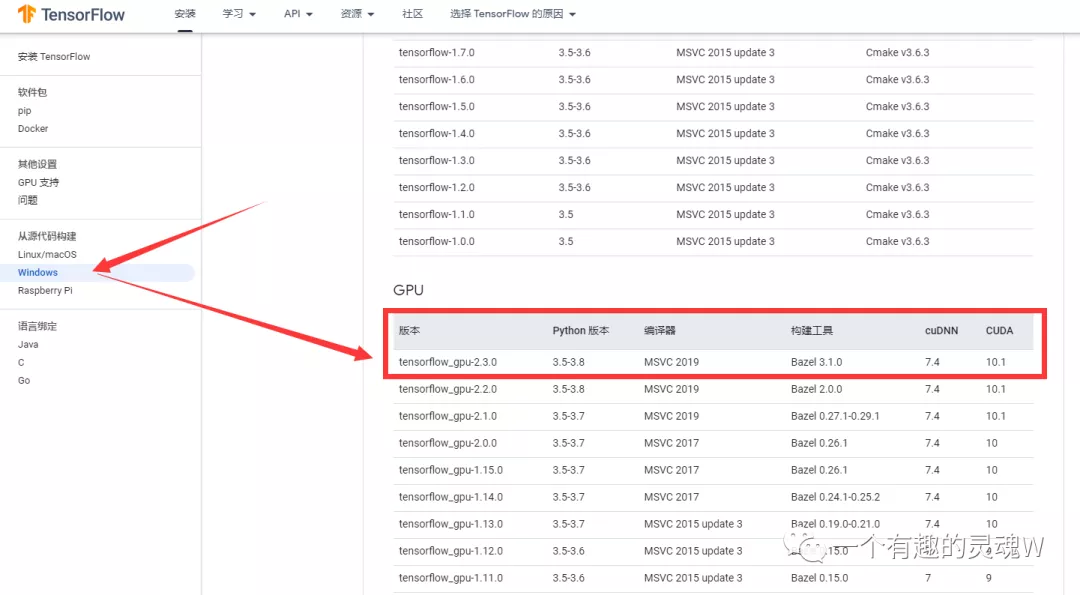Image resolution: width=1080 pixels, height=595 pixels.
Task: Click CUDA 10.1 in tensorflow_gpu-2.3.0 row
Action: pos(995,362)
